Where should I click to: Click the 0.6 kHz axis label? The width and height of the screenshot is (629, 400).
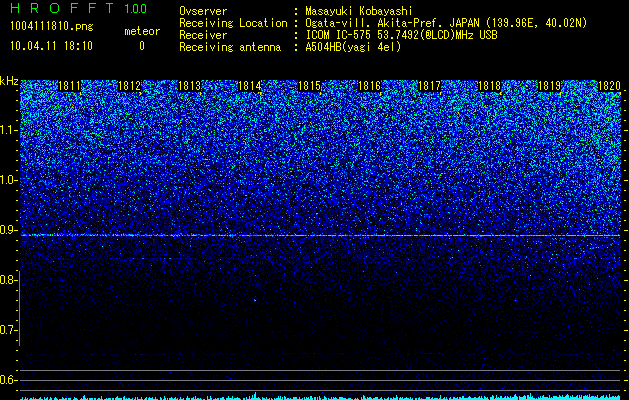point(8,380)
